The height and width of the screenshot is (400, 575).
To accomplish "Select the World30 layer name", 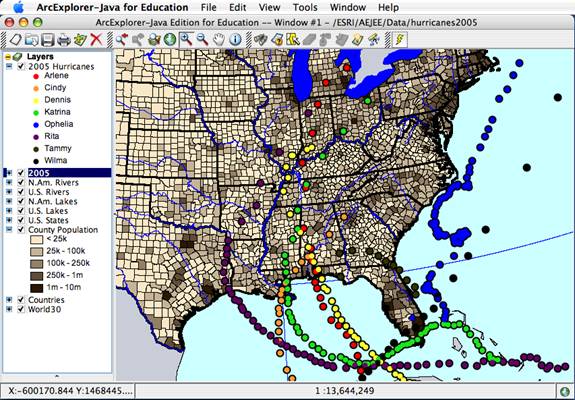I will pyautogui.click(x=44, y=309).
